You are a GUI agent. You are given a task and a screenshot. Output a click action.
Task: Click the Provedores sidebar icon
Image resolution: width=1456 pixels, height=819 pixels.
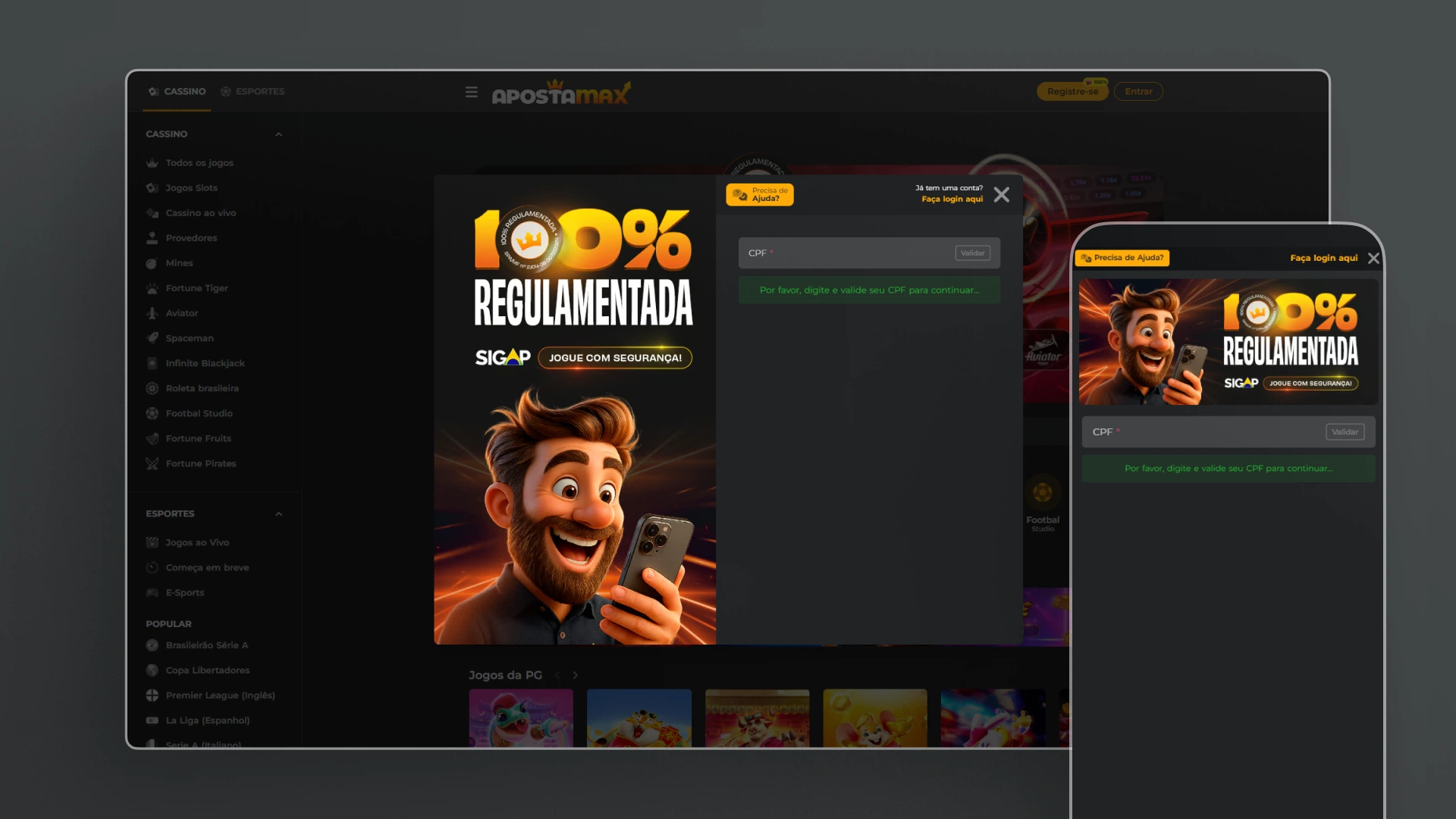(x=152, y=238)
